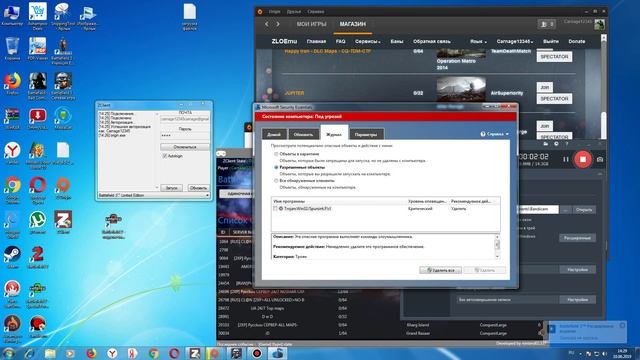This screenshot has height=360, width=640.
Task: Open the uTorrent desktop shortcut
Action: point(38,222)
